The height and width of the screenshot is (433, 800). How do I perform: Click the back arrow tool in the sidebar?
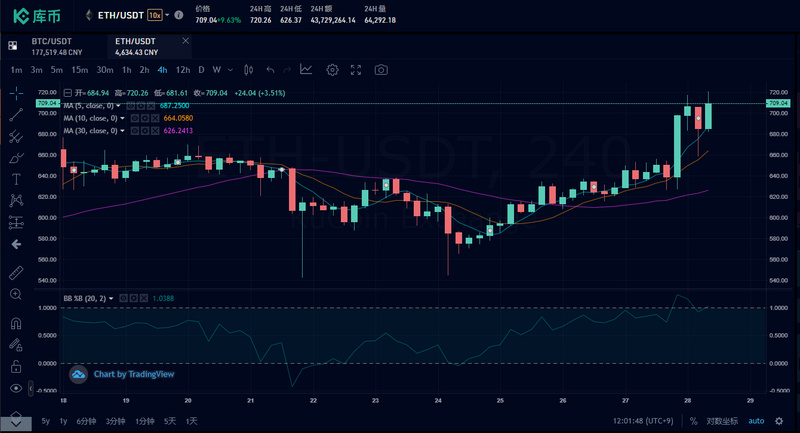[16, 245]
